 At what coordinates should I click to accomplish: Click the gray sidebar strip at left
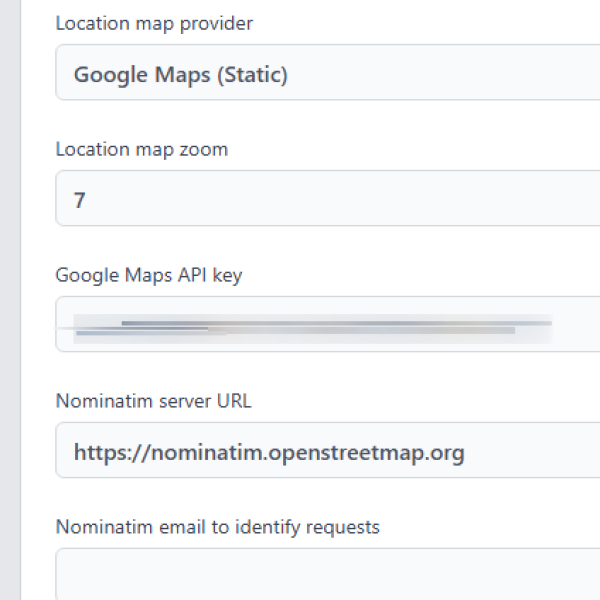pos(10,300)
